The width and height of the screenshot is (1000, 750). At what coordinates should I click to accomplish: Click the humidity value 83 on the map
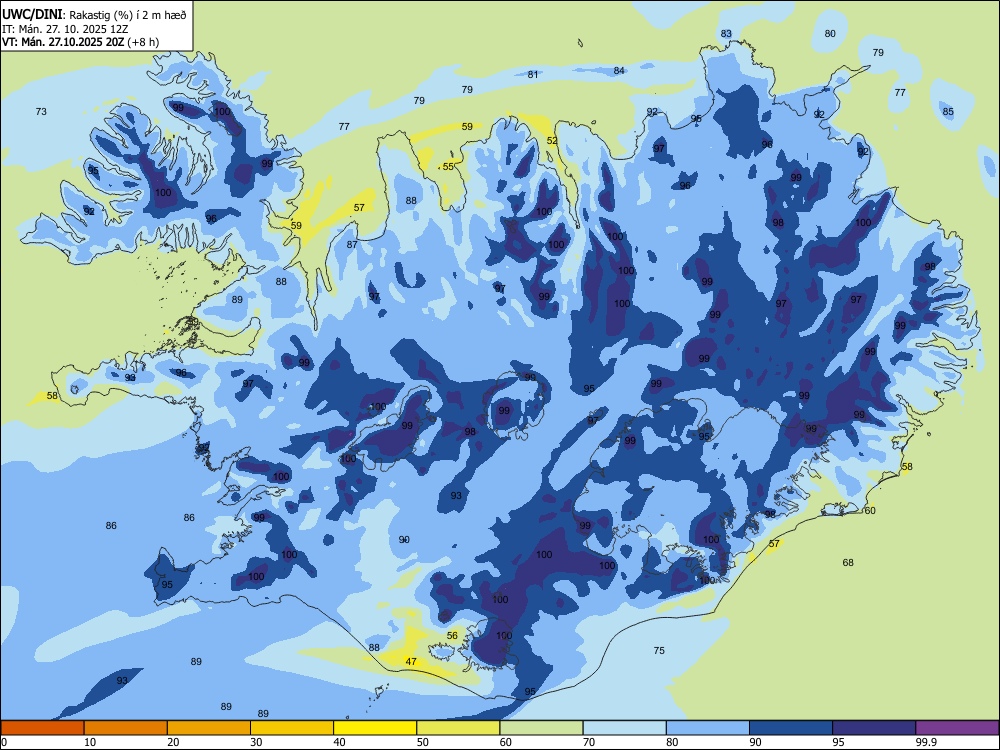pyautogui.click(x=726, y=34)
